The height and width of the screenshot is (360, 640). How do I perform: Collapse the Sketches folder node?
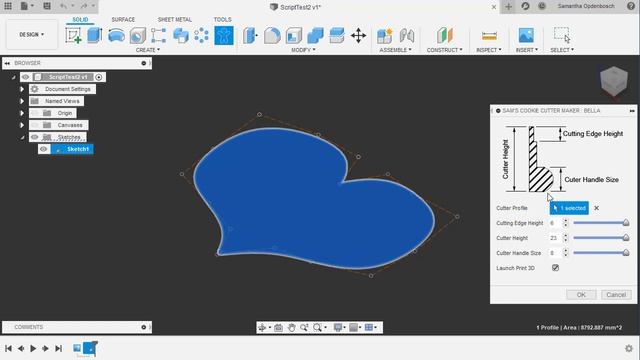click(x=22, y=138)
